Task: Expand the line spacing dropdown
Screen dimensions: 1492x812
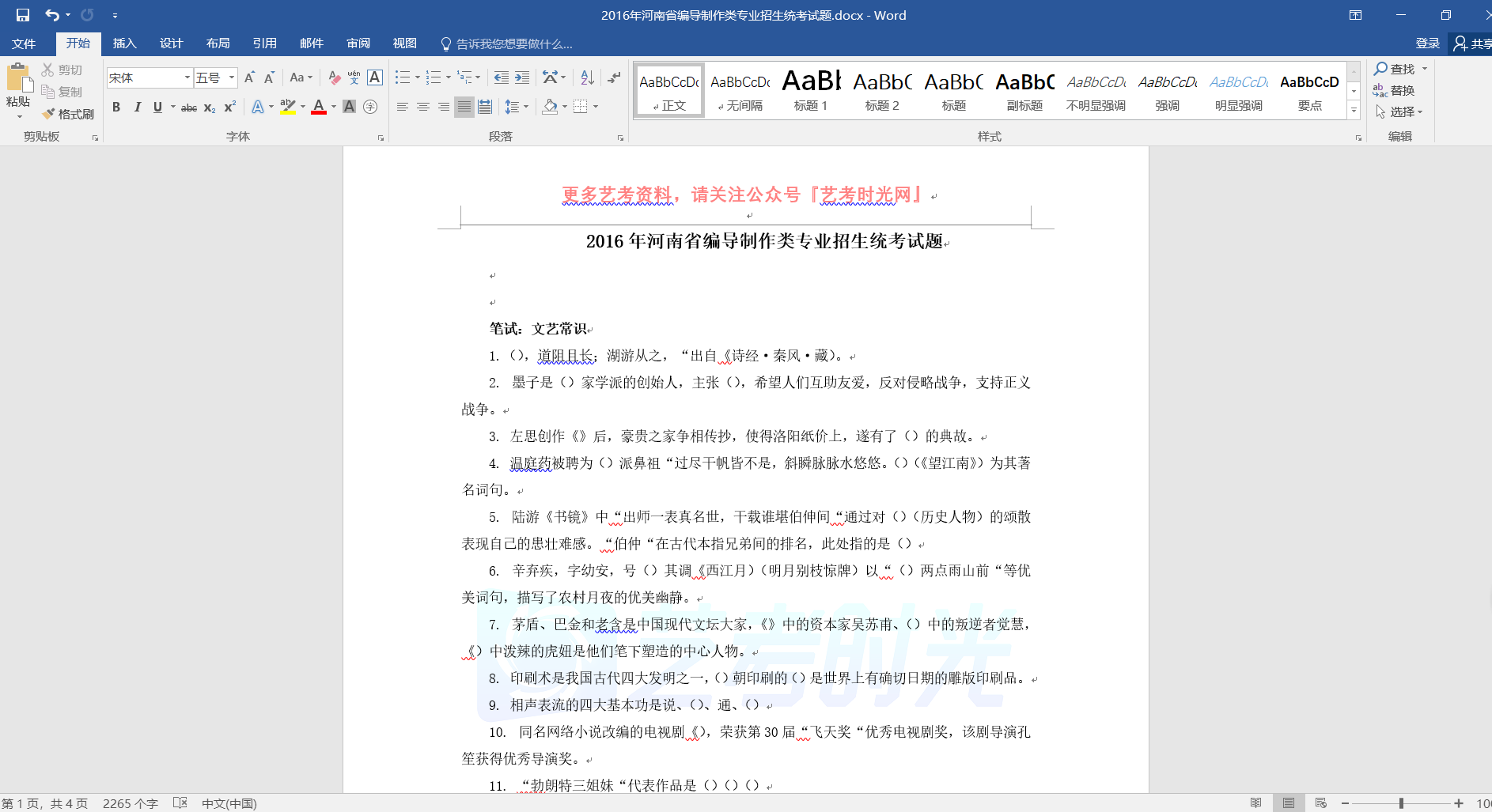Action: [x=526, y=107]
